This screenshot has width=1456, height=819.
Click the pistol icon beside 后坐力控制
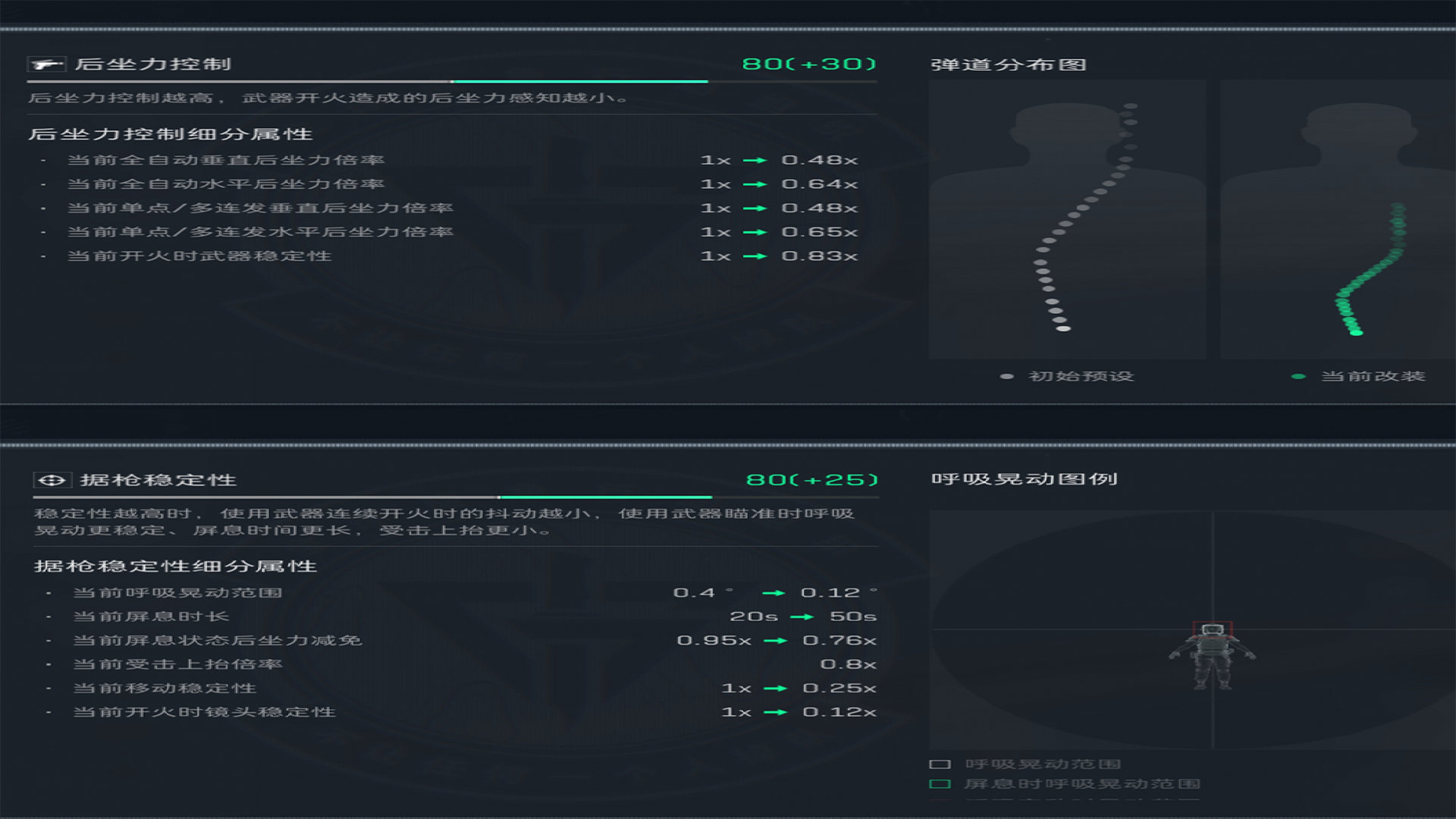(x=46, y=64)
